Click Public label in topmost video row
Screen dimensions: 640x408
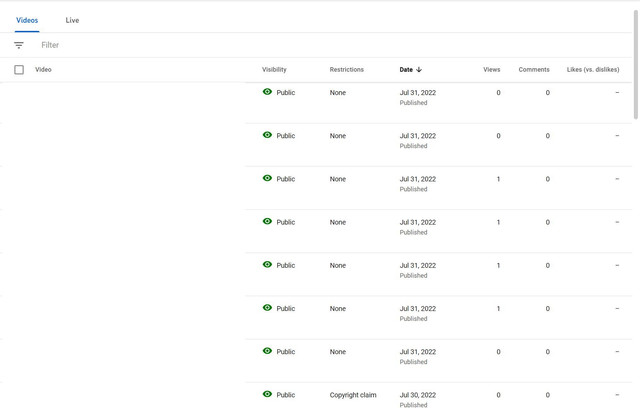click(x=286, y=93)
